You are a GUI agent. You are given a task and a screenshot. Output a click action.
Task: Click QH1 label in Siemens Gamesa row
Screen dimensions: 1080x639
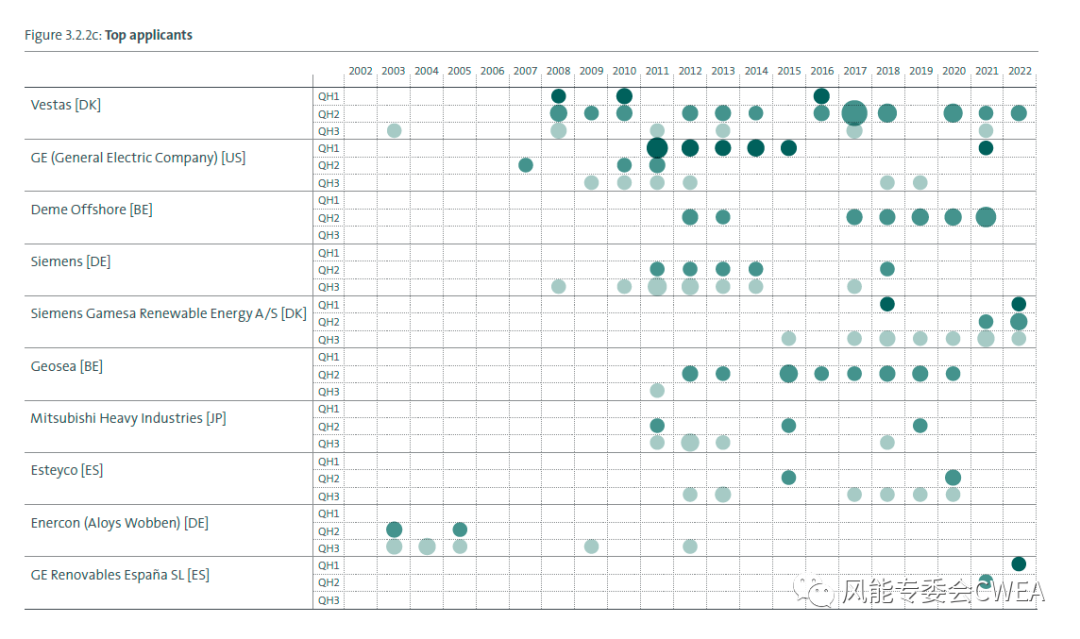click(329, 305)
